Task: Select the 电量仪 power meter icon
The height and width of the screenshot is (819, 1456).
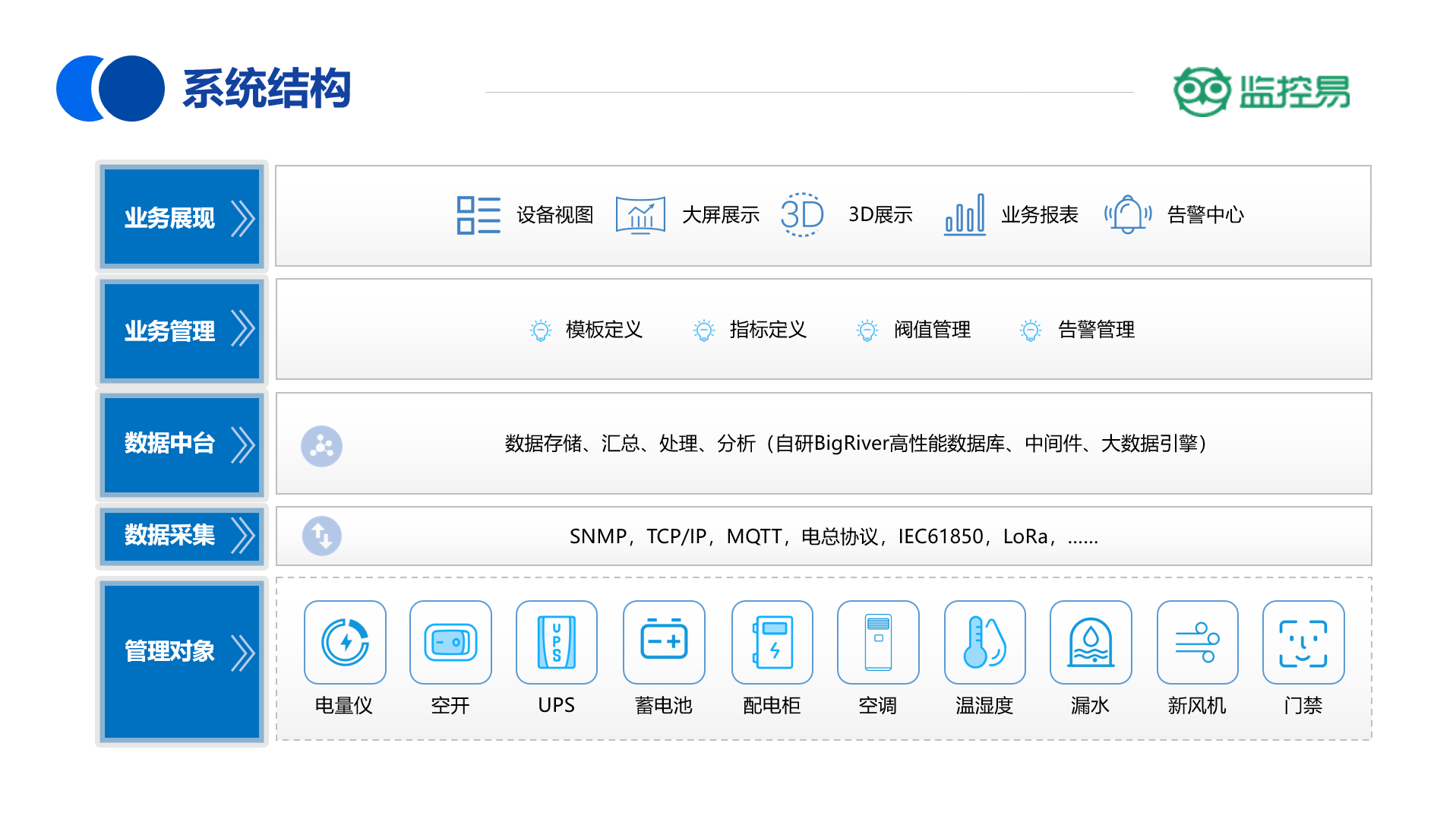Action: click(345, 643)
